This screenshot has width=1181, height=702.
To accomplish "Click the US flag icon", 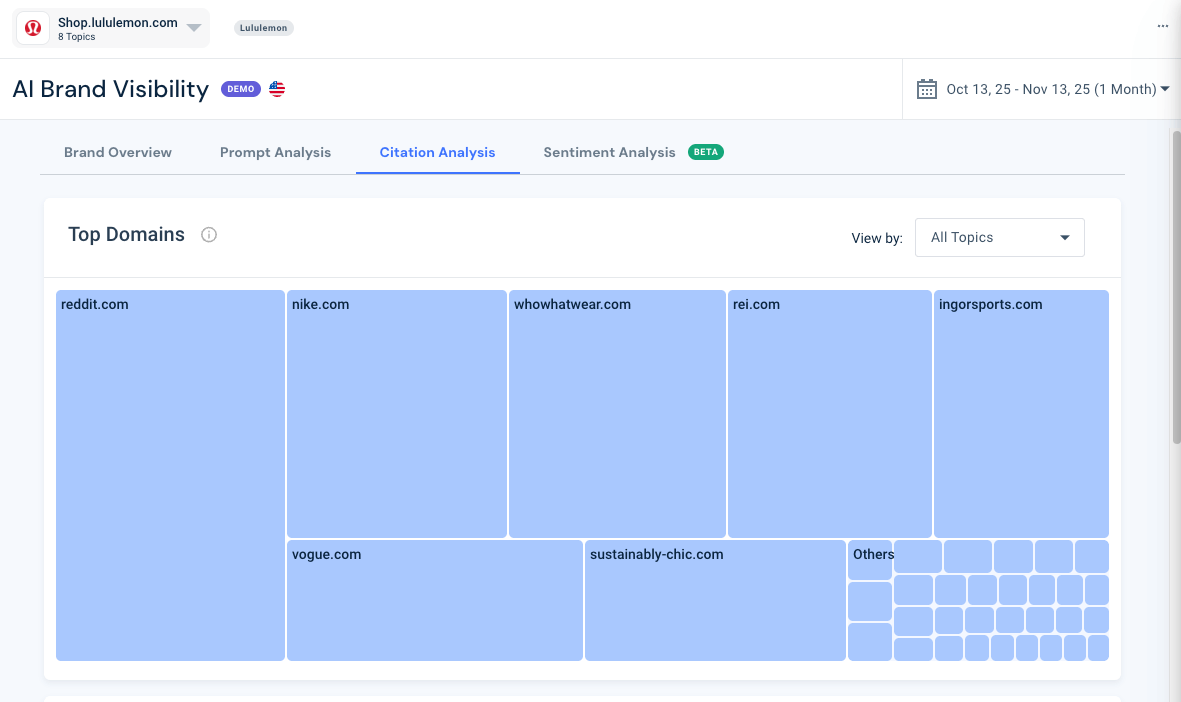I will [276, 88].
